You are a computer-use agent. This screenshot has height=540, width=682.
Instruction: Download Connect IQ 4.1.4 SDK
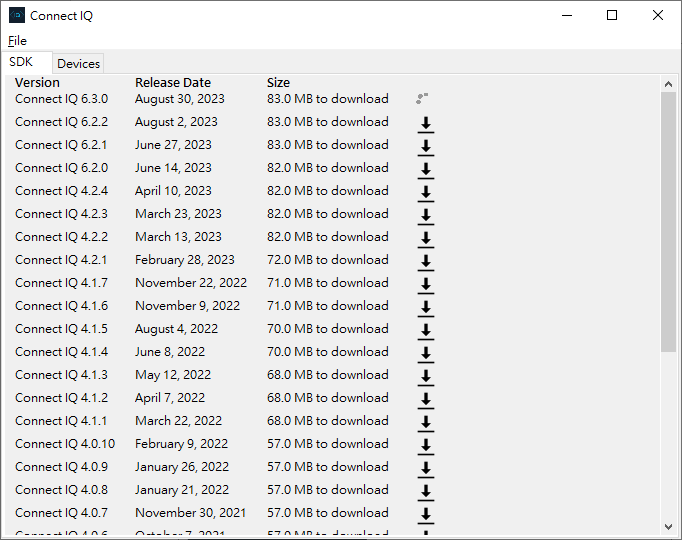(x=426, y=355)
